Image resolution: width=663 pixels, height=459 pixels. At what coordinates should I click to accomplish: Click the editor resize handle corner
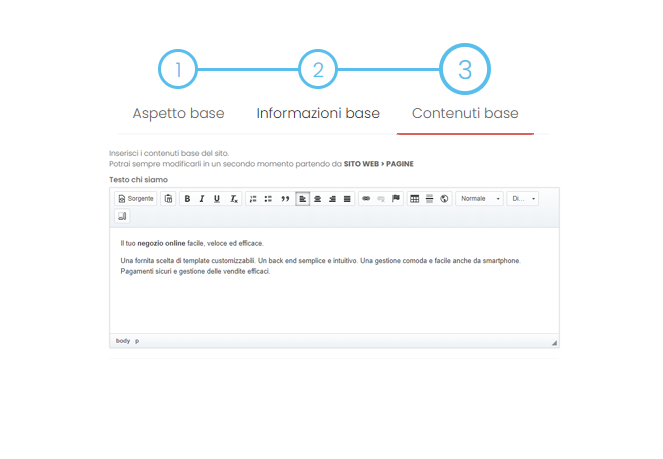tap(554, 342)
